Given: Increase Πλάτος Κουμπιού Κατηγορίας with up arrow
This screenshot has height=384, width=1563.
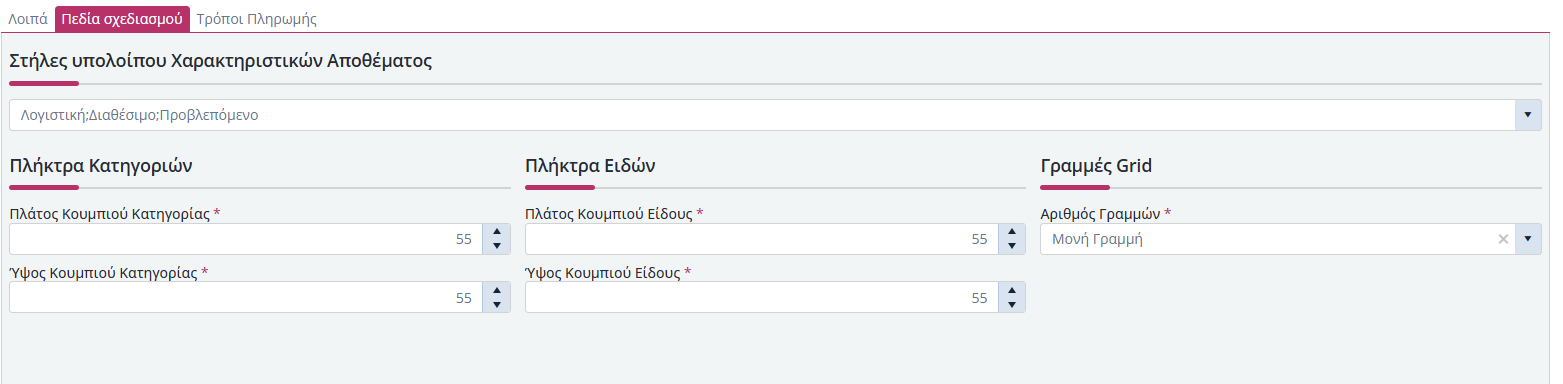Looking at the screenshot, I should click(497, 232).
